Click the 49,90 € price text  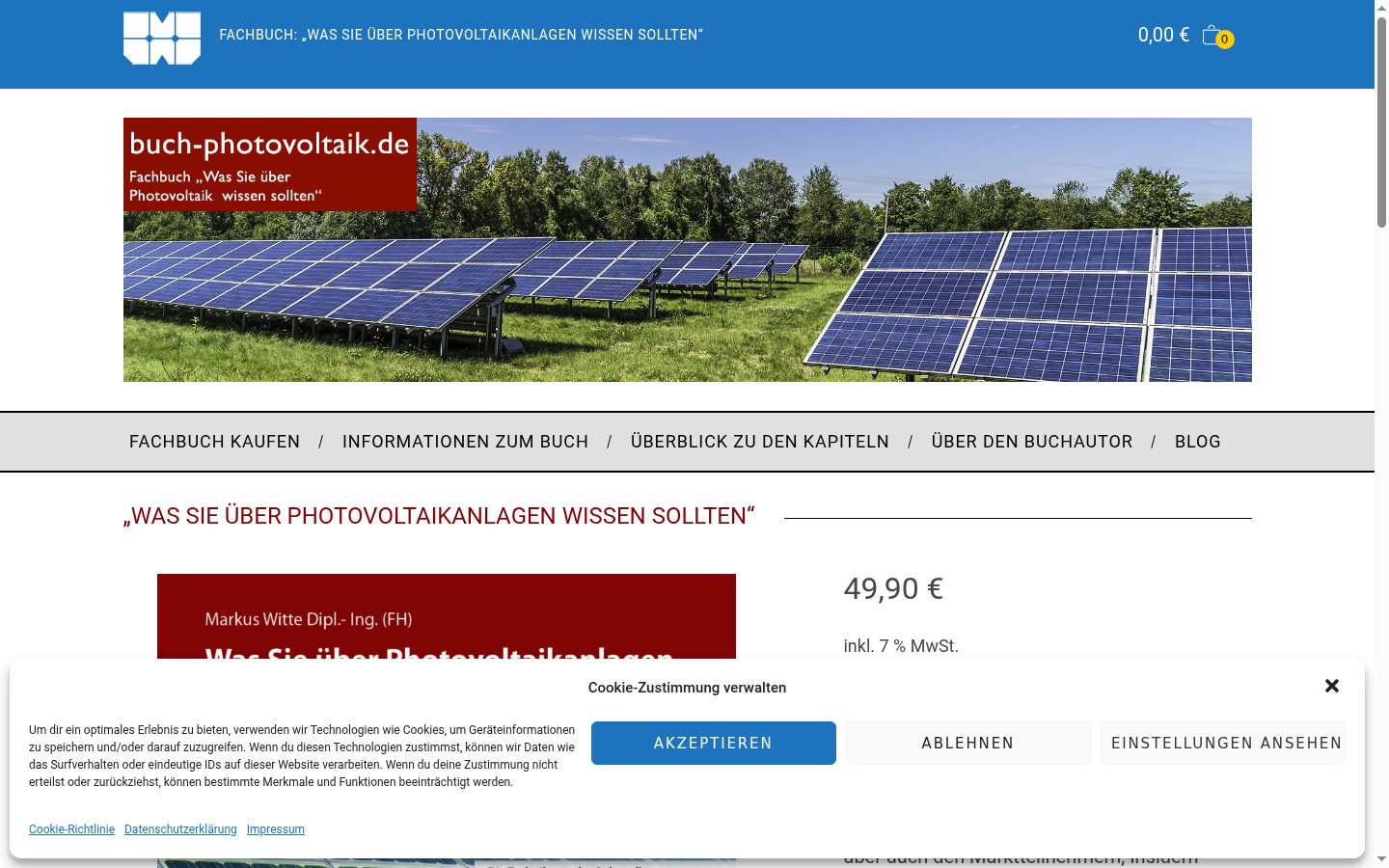point(893,588)
